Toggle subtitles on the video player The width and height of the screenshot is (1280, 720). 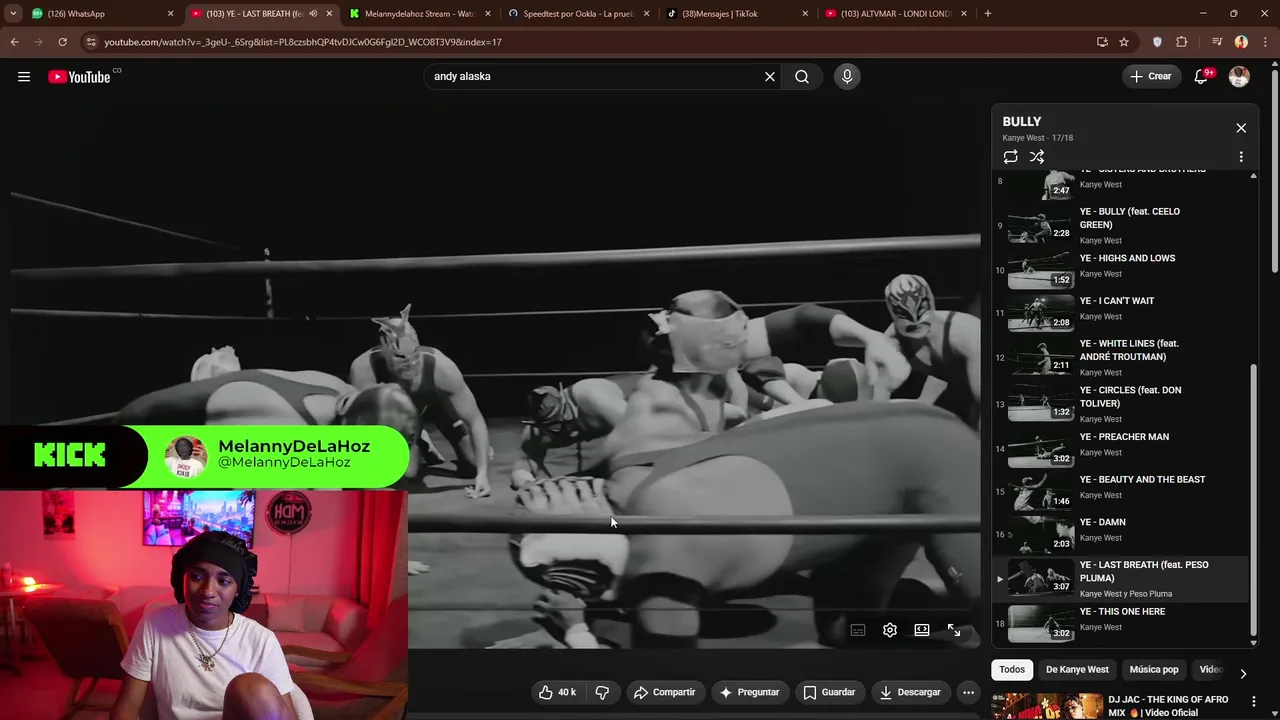click(x=858, y=630)
